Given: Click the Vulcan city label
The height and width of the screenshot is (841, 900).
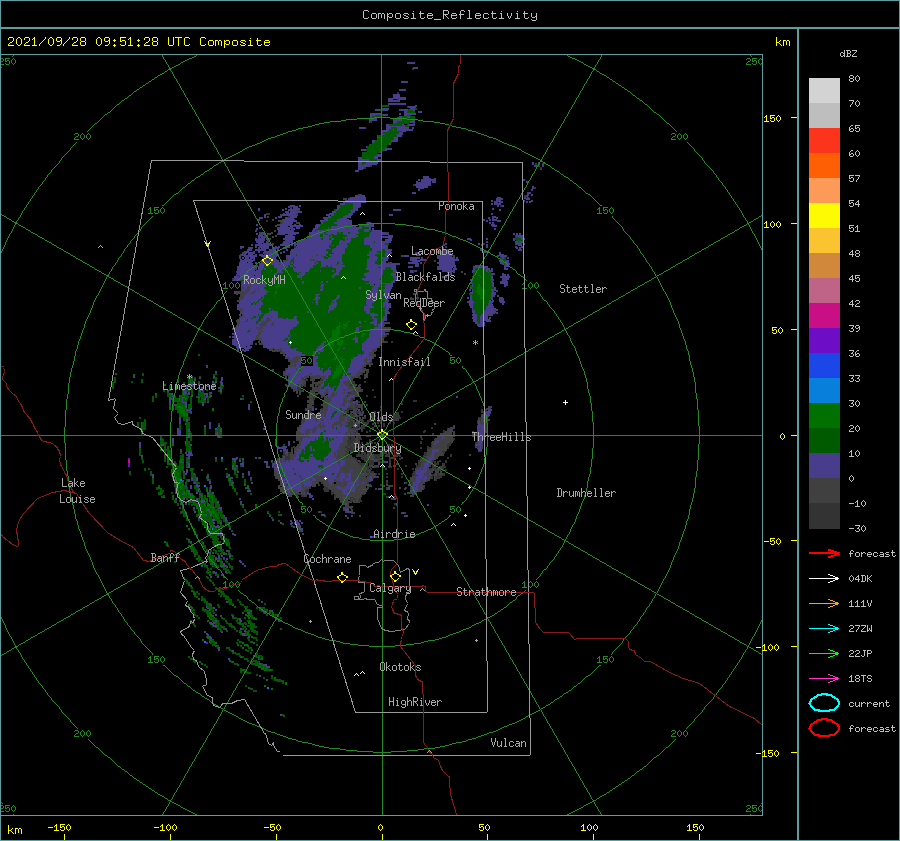Looking at the screenshot, I should click(509, 743).
